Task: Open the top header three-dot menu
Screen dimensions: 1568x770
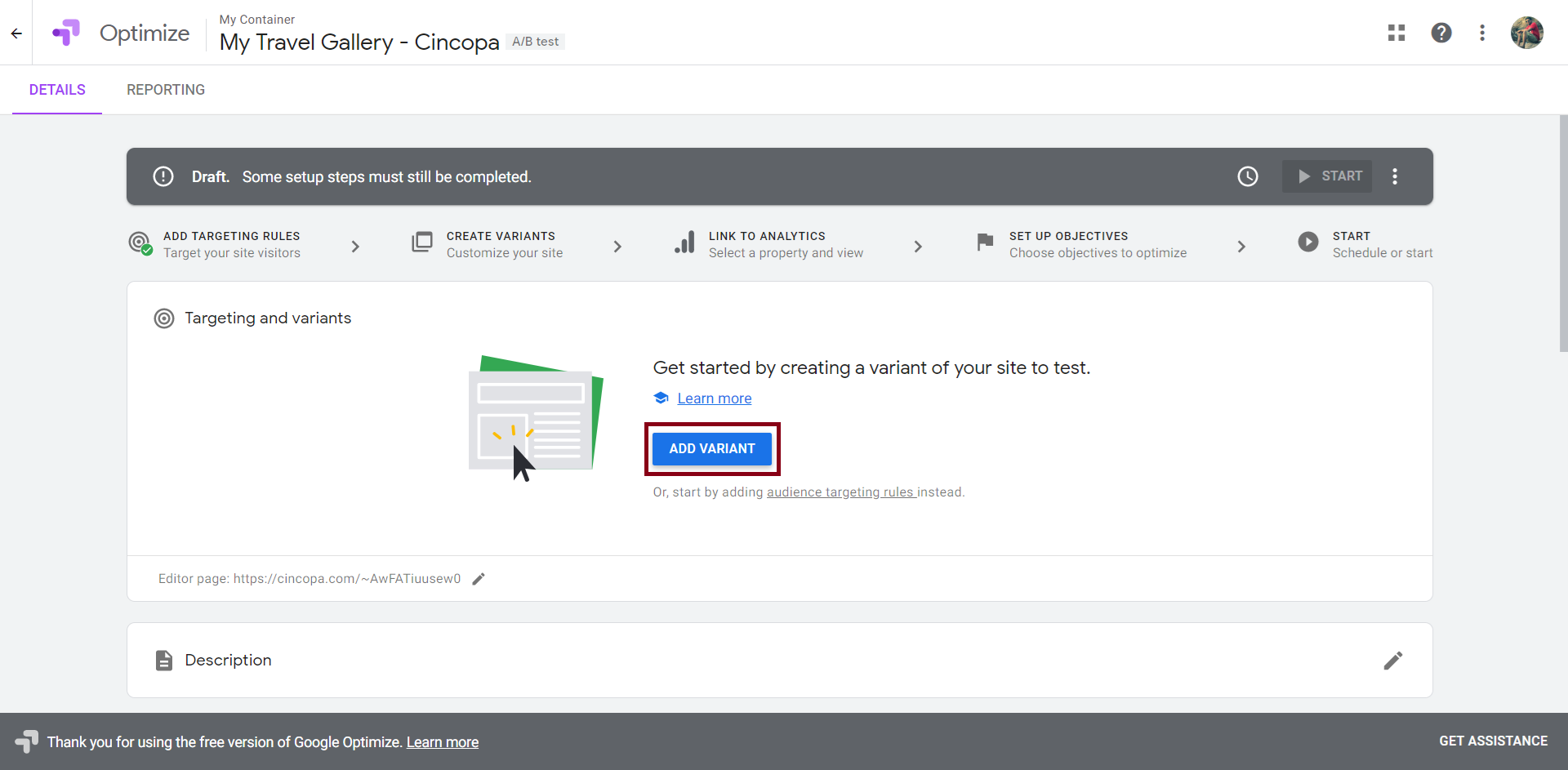Action: (1482, 33)
